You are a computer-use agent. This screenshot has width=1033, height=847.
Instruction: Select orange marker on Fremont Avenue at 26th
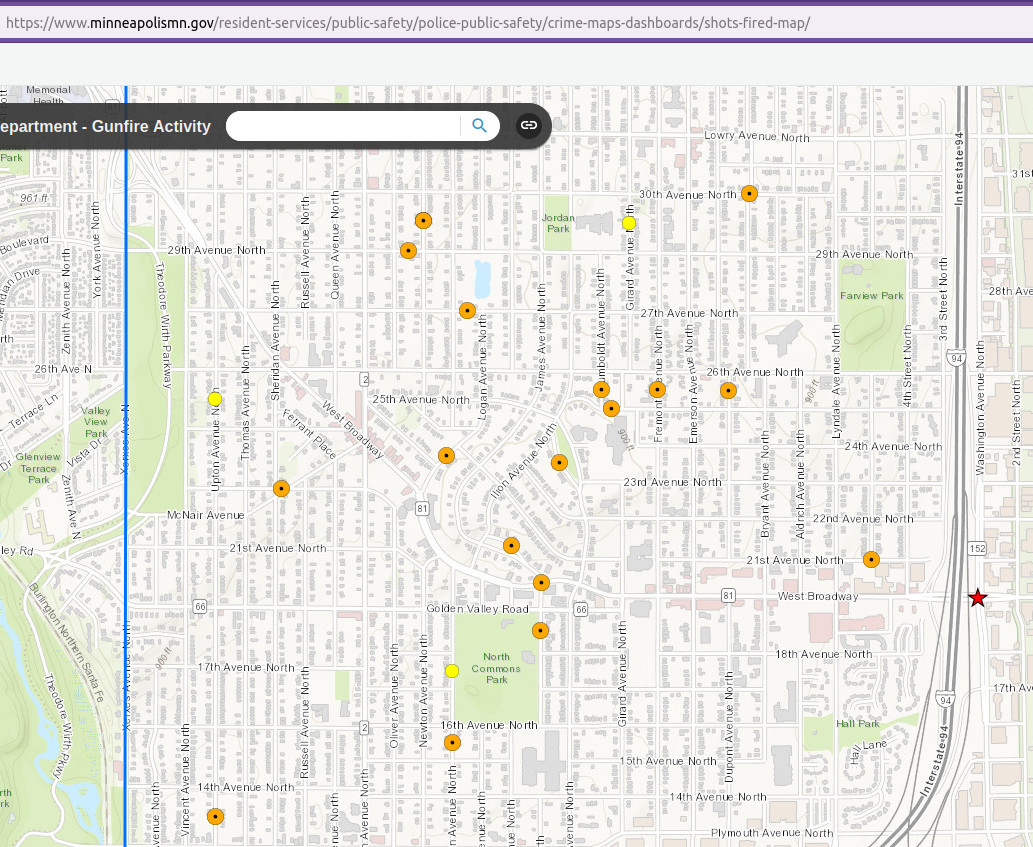point(657,390)
